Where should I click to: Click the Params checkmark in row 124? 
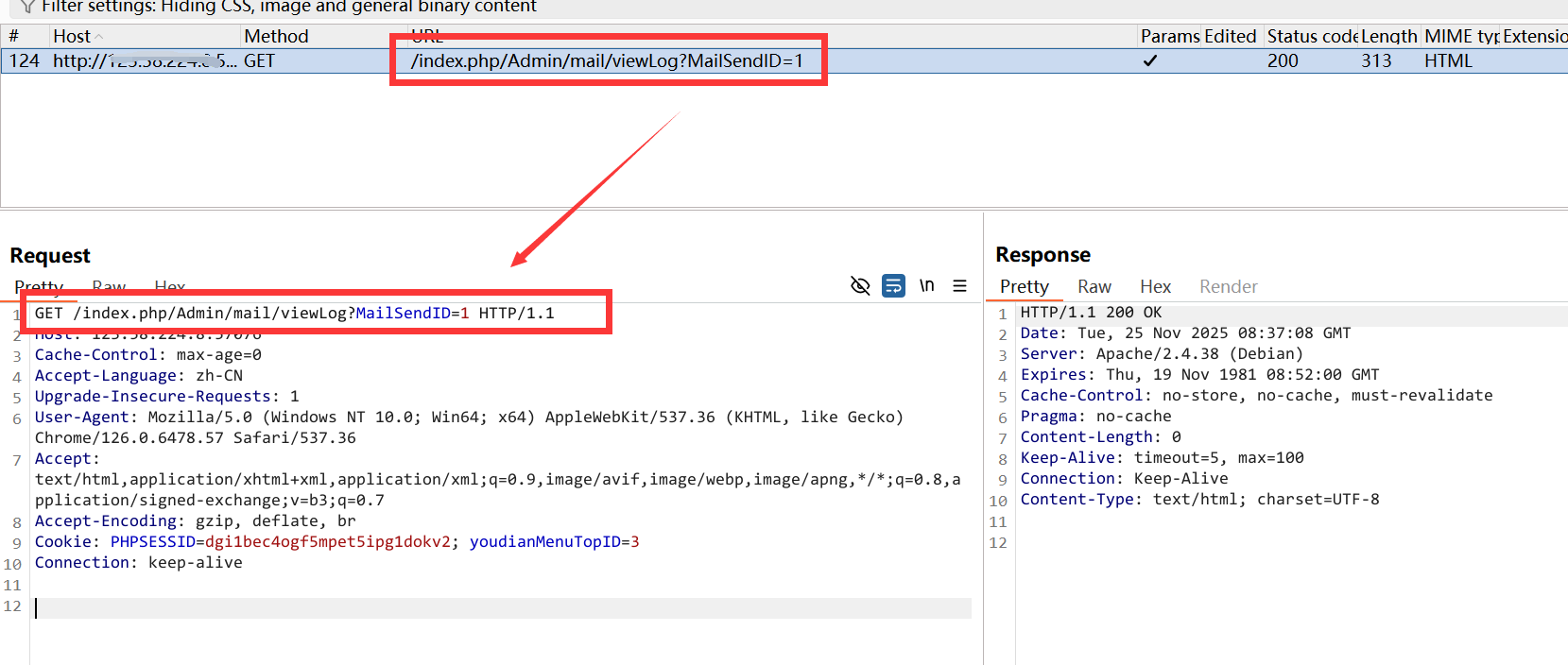(1150, 60)
